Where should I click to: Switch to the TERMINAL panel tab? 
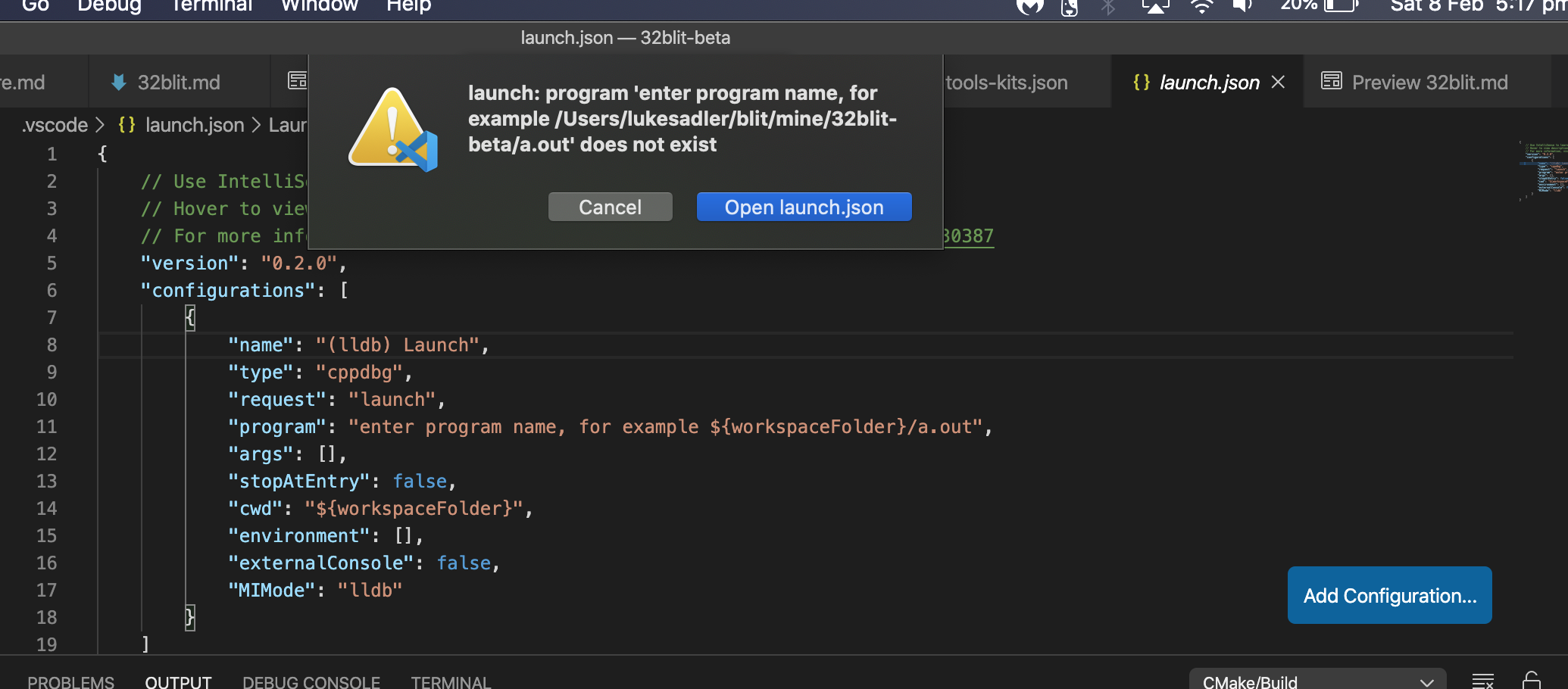point(451,681)
